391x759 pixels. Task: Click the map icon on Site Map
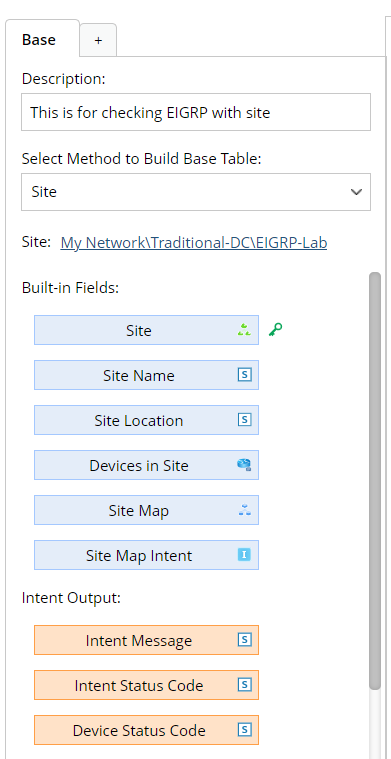[x=244, y=510]
